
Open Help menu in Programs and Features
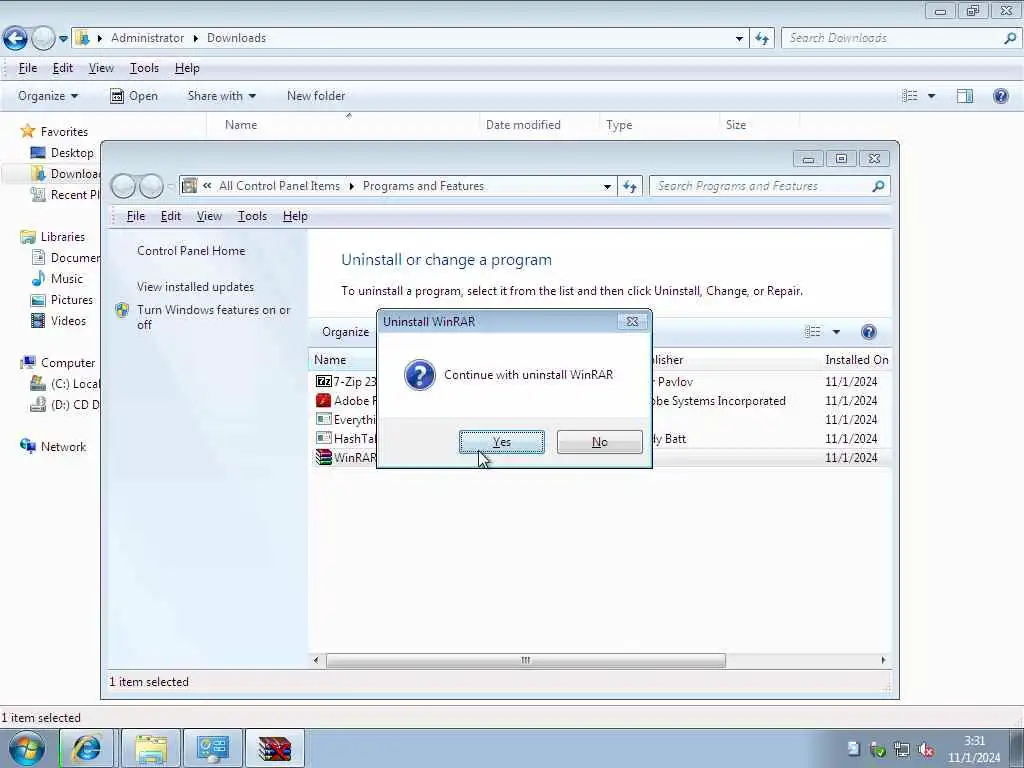tap(295, 216)
